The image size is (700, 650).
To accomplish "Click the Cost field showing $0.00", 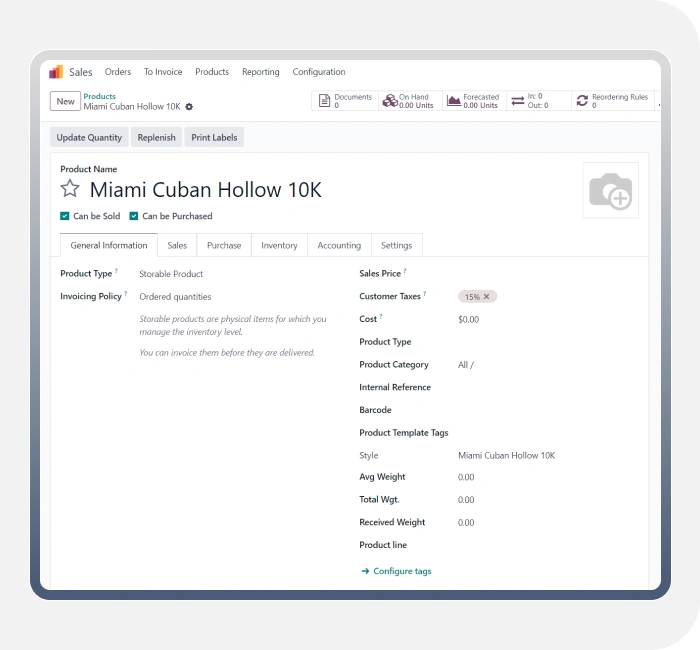I will coord(468,319).
